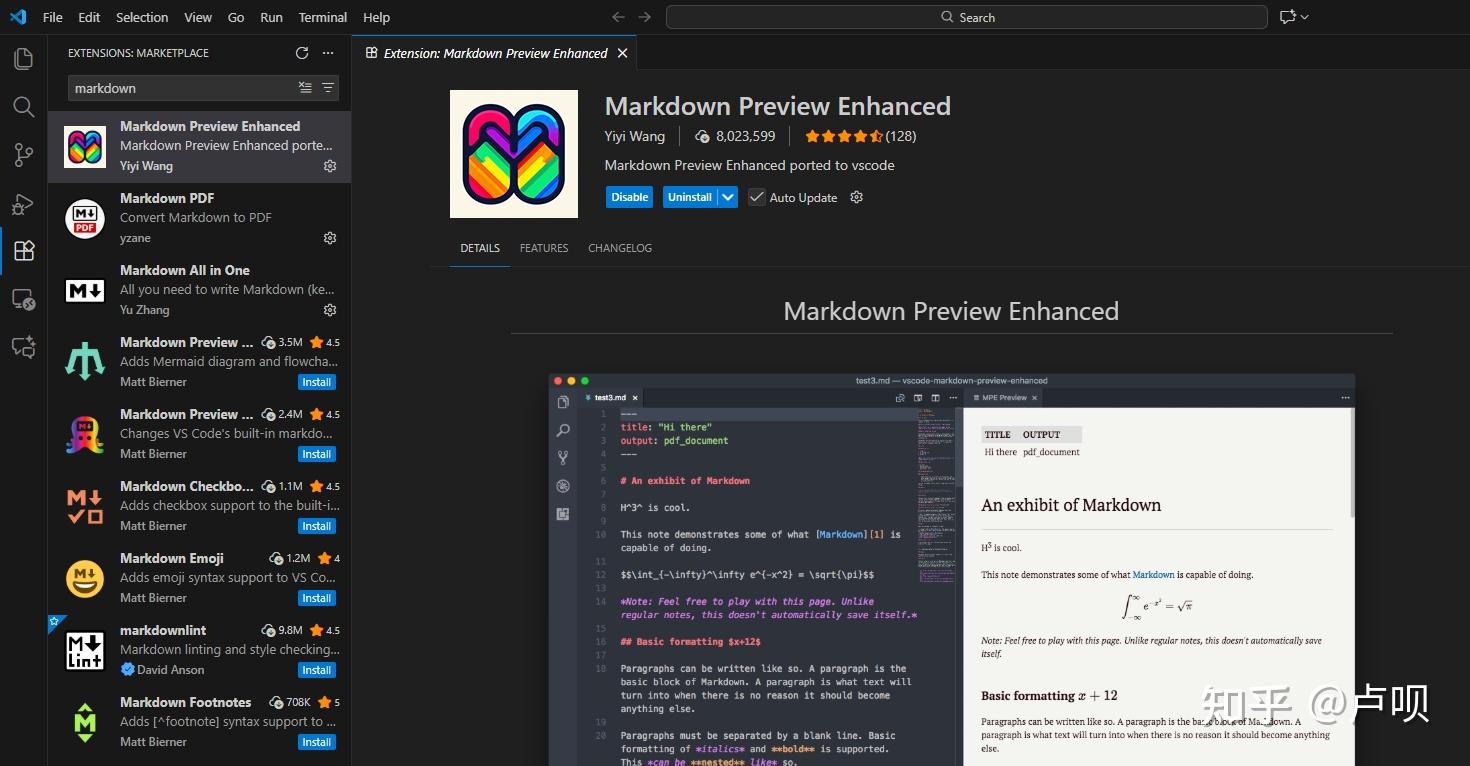Image resolution: width=1470 pixels, height=766 pixels.
Task: Click the manage gear for Markdown All in One
Action: [330, 310]
